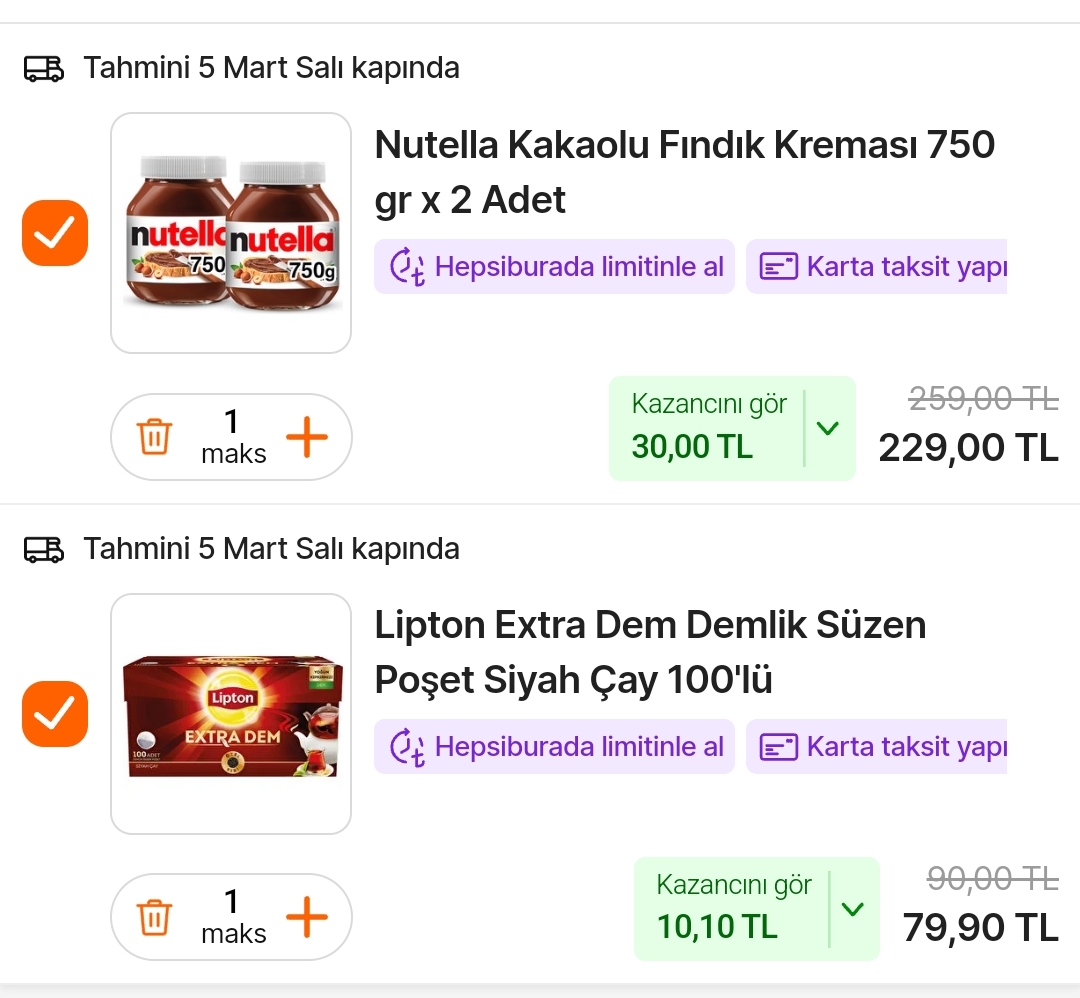Uncheck the Lipton Extra Dem checkbox

(55, 713)
